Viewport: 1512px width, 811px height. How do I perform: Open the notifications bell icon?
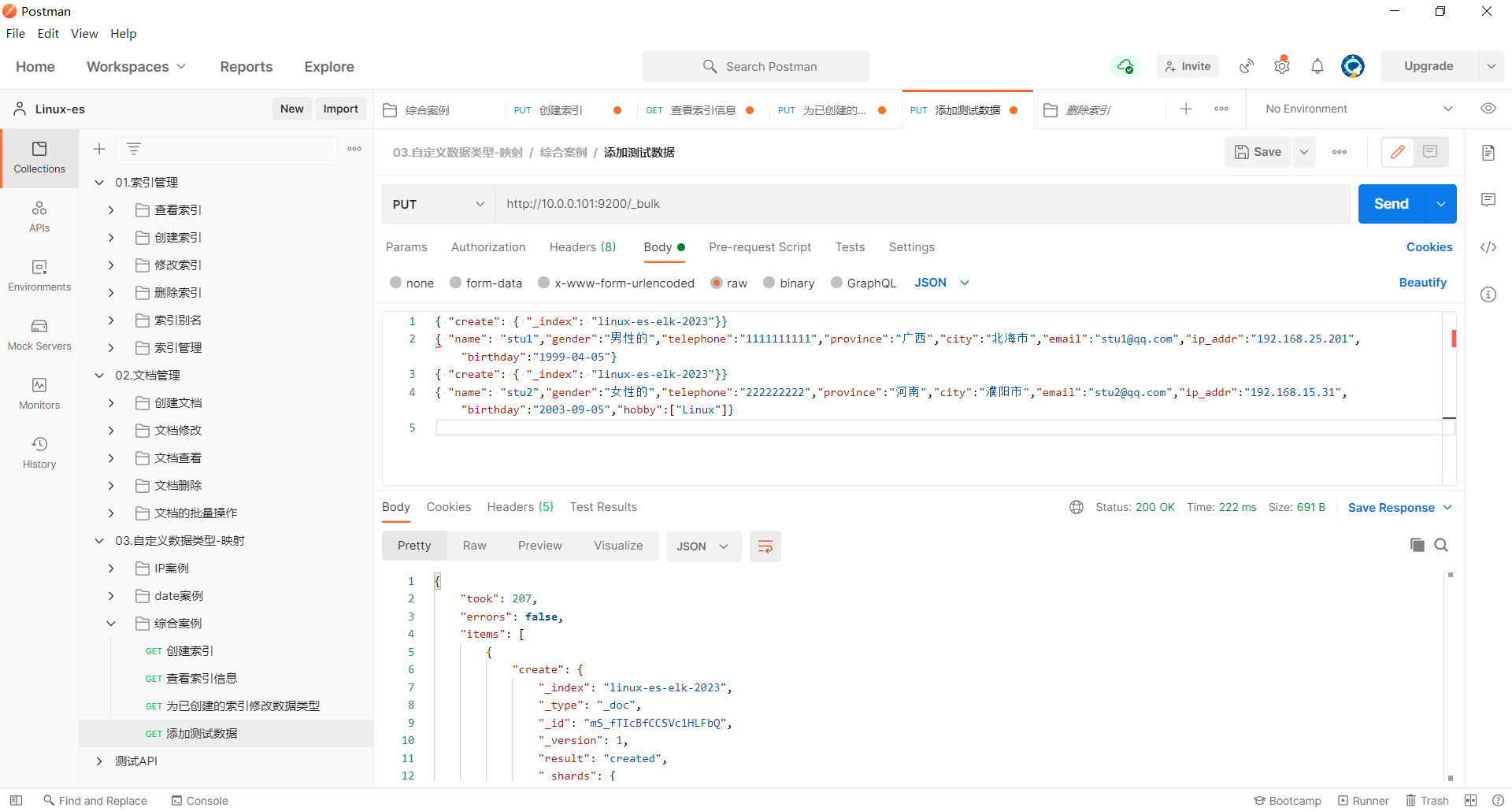1317,67
